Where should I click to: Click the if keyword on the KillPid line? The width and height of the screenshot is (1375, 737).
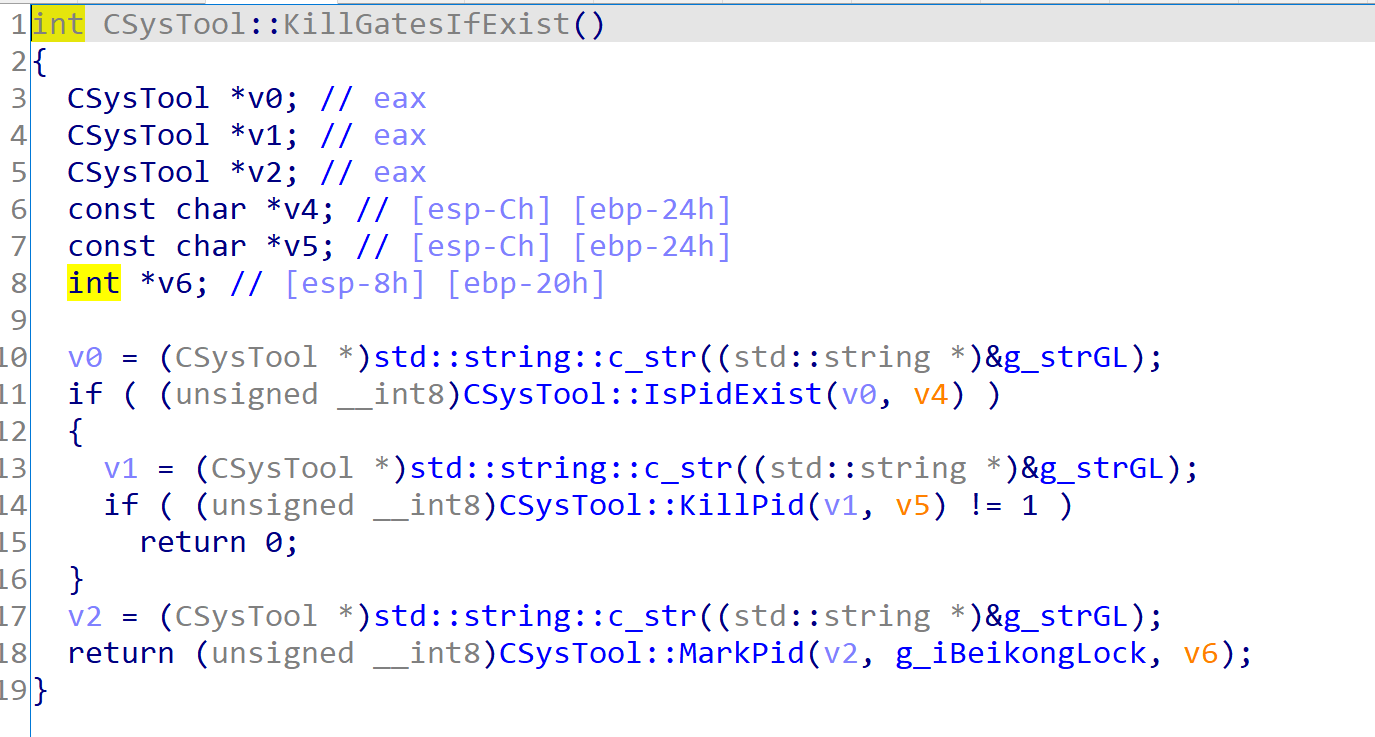(x=121, y=505)
